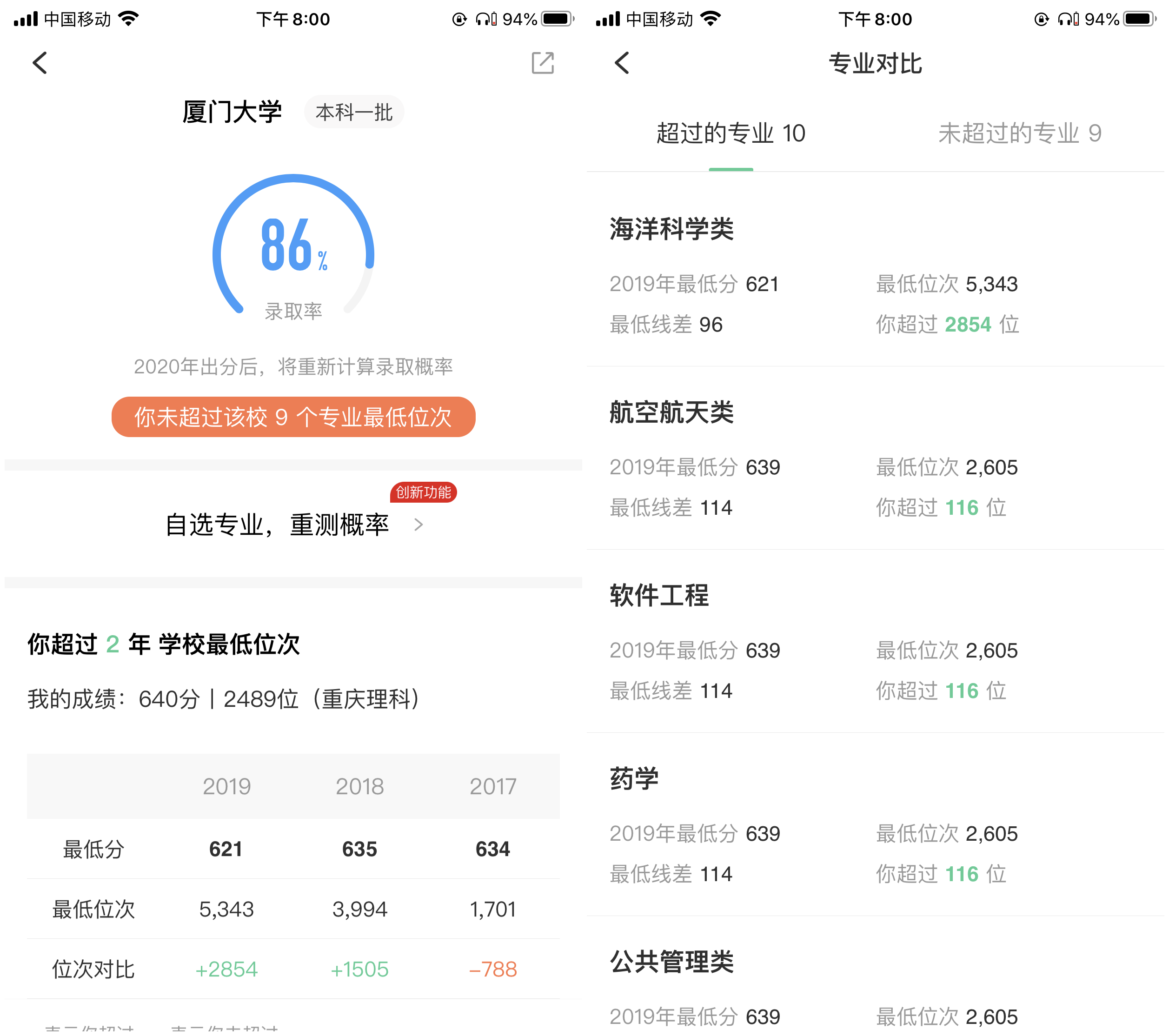Tap 我的成绩：640分 line
The image size is (1169, 1036).
(224, 698)
